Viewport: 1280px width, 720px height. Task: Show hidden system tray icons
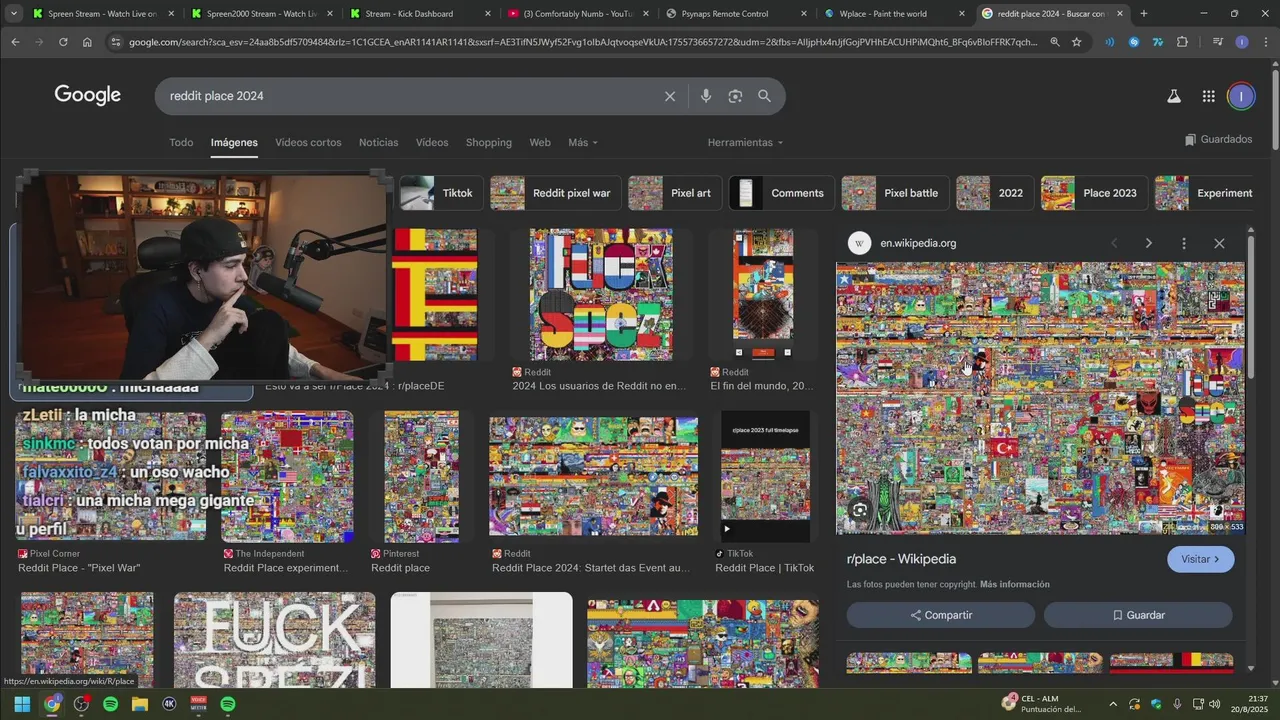(x=1112, y=704)
